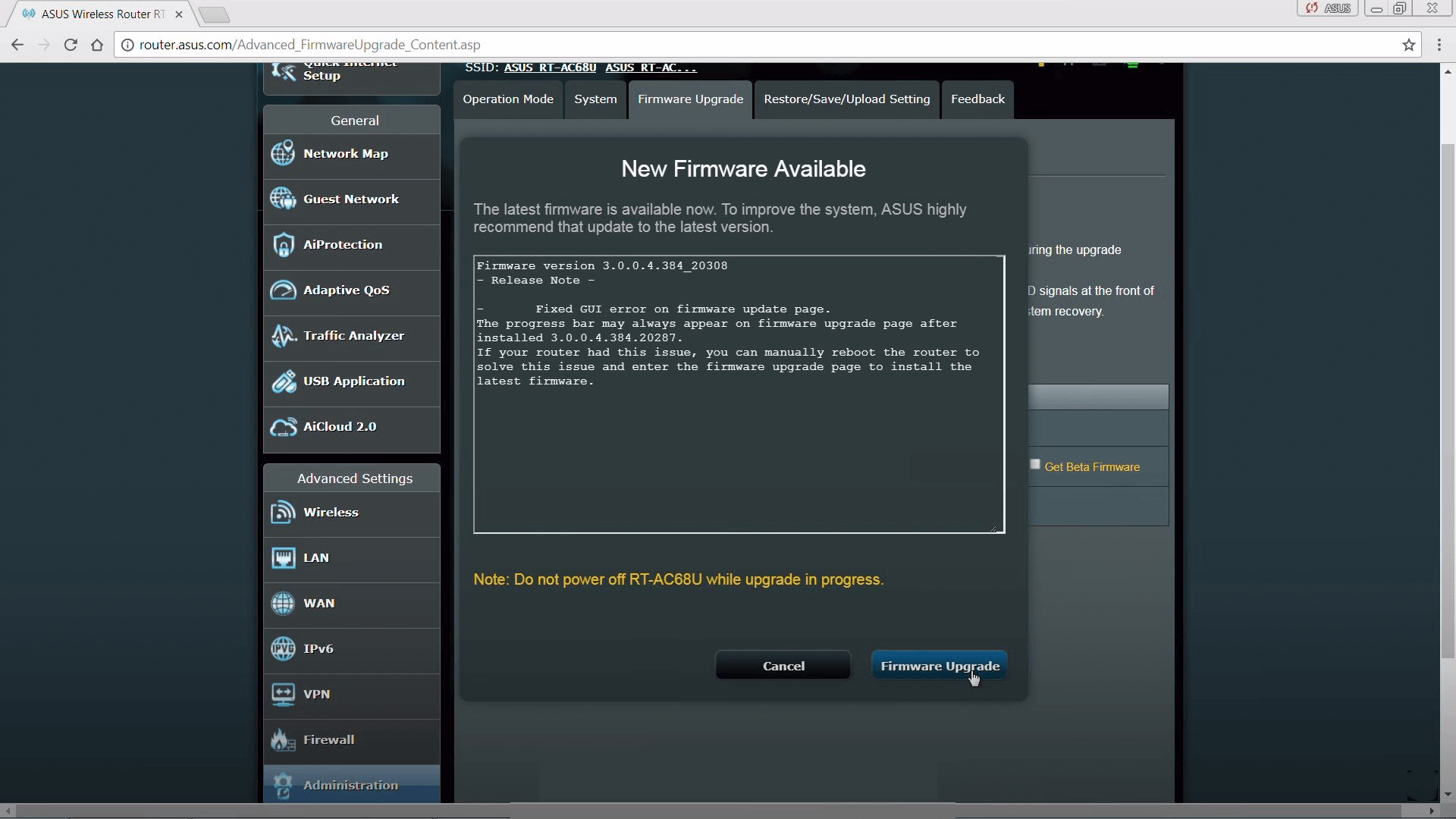The width and height of the screenshot is (1456, 819).
Task: Click the scroll-right arrow of horizontal scrollbar
Action: pos(1432,811)
